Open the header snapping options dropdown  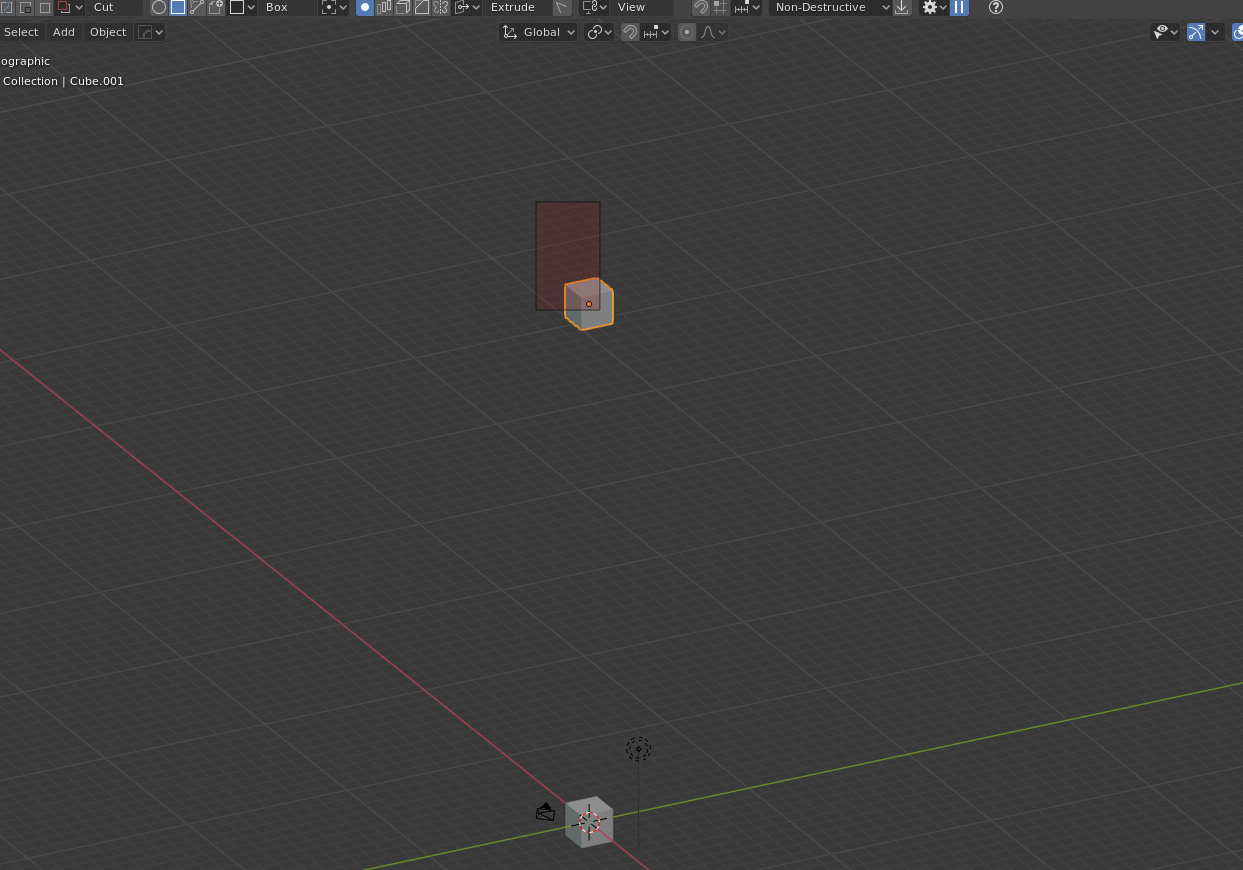point(657,32)
